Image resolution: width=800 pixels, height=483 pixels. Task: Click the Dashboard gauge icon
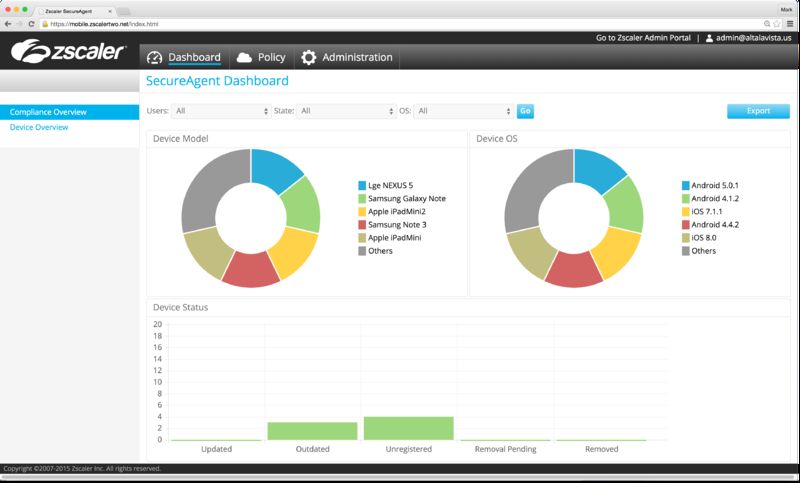click(154, 58)
